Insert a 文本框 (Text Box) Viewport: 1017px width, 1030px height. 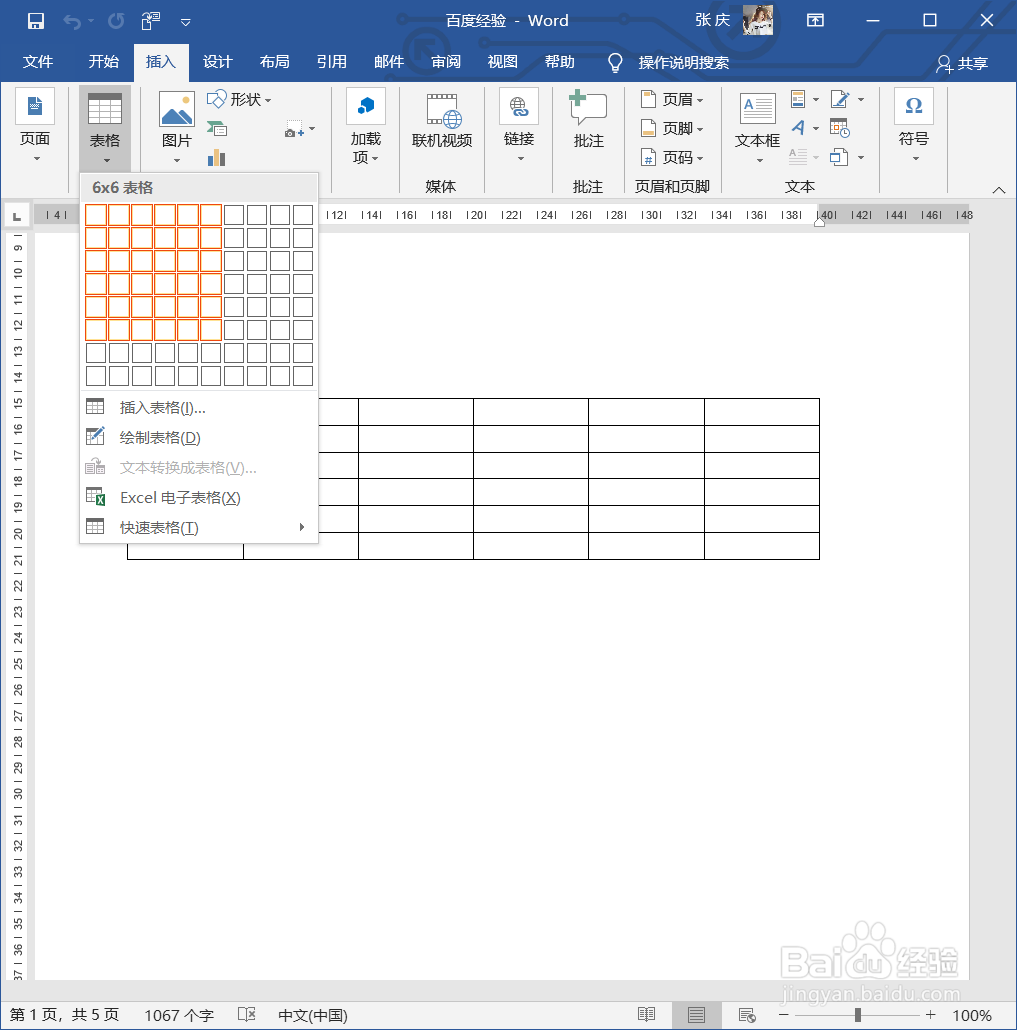click(757, 128)
